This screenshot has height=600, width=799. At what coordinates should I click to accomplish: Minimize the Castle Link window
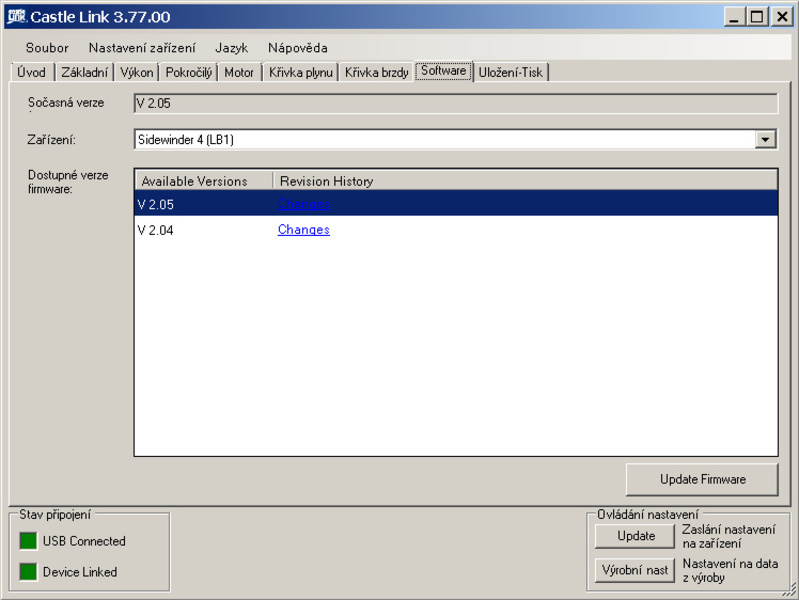pos(734,17)
